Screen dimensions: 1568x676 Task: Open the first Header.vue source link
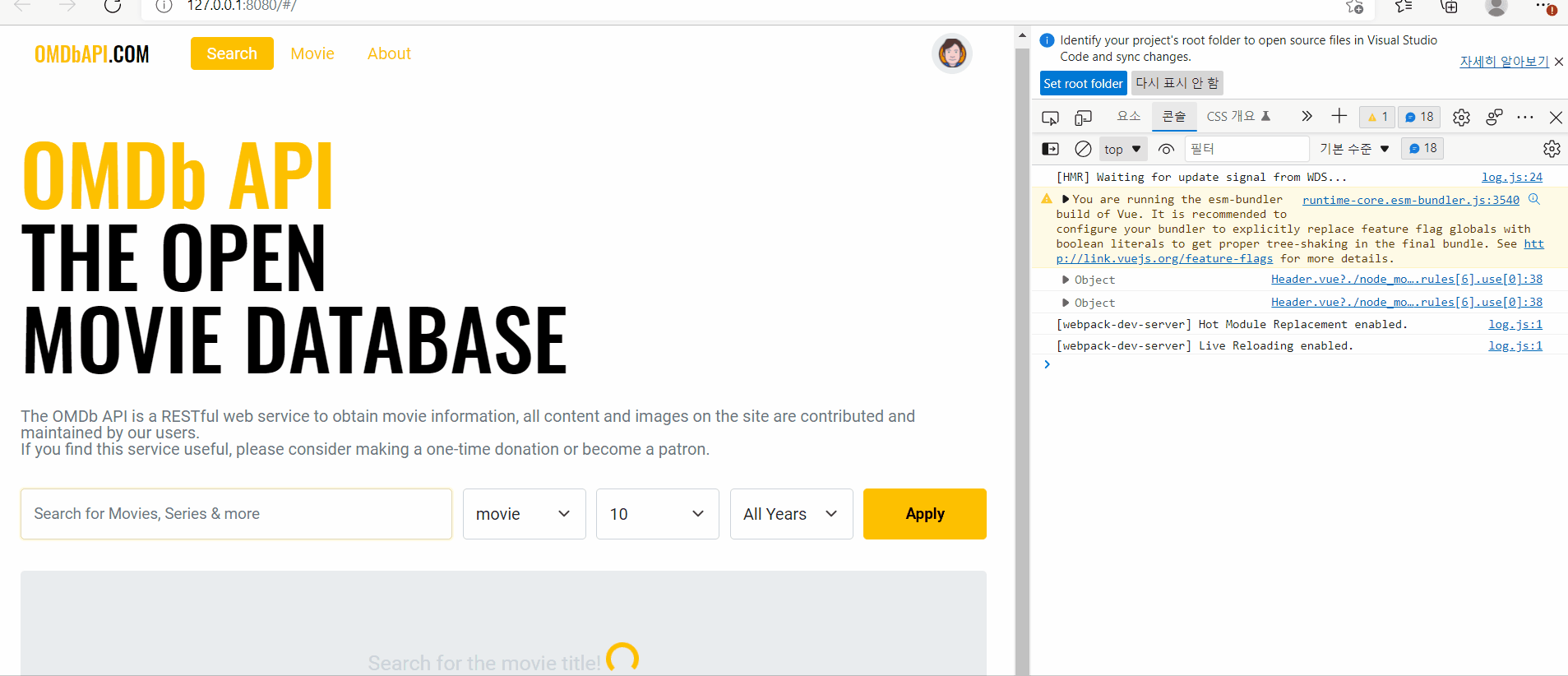click(x=1406, y=280)
